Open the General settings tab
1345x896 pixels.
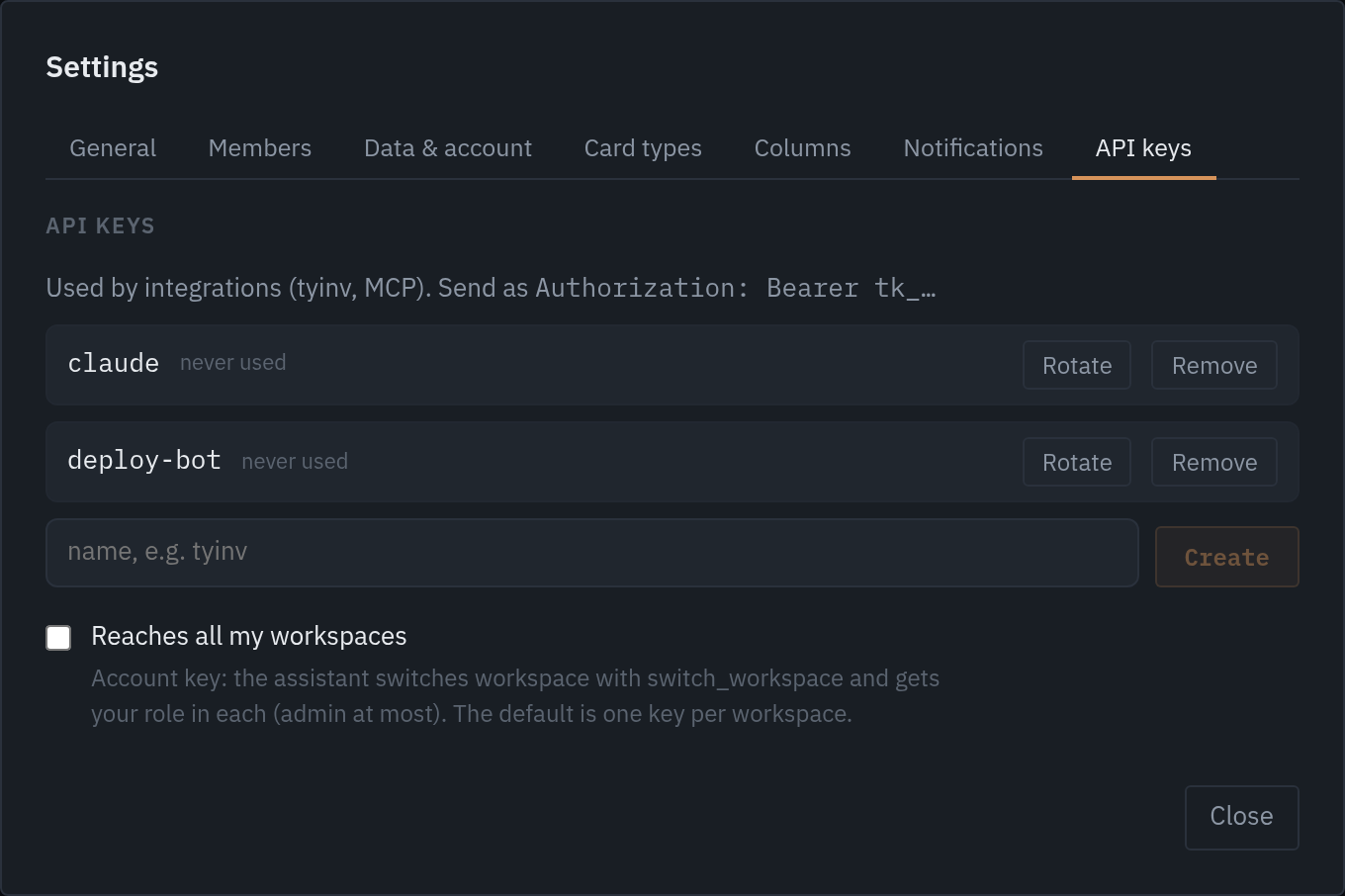point(113,148)
